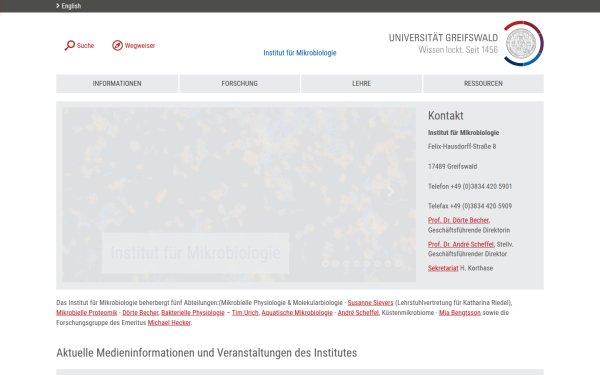Open Prof. Dr. Dörte Becher contact link
The width and height of the screenshot is (600, 375).
458,220
